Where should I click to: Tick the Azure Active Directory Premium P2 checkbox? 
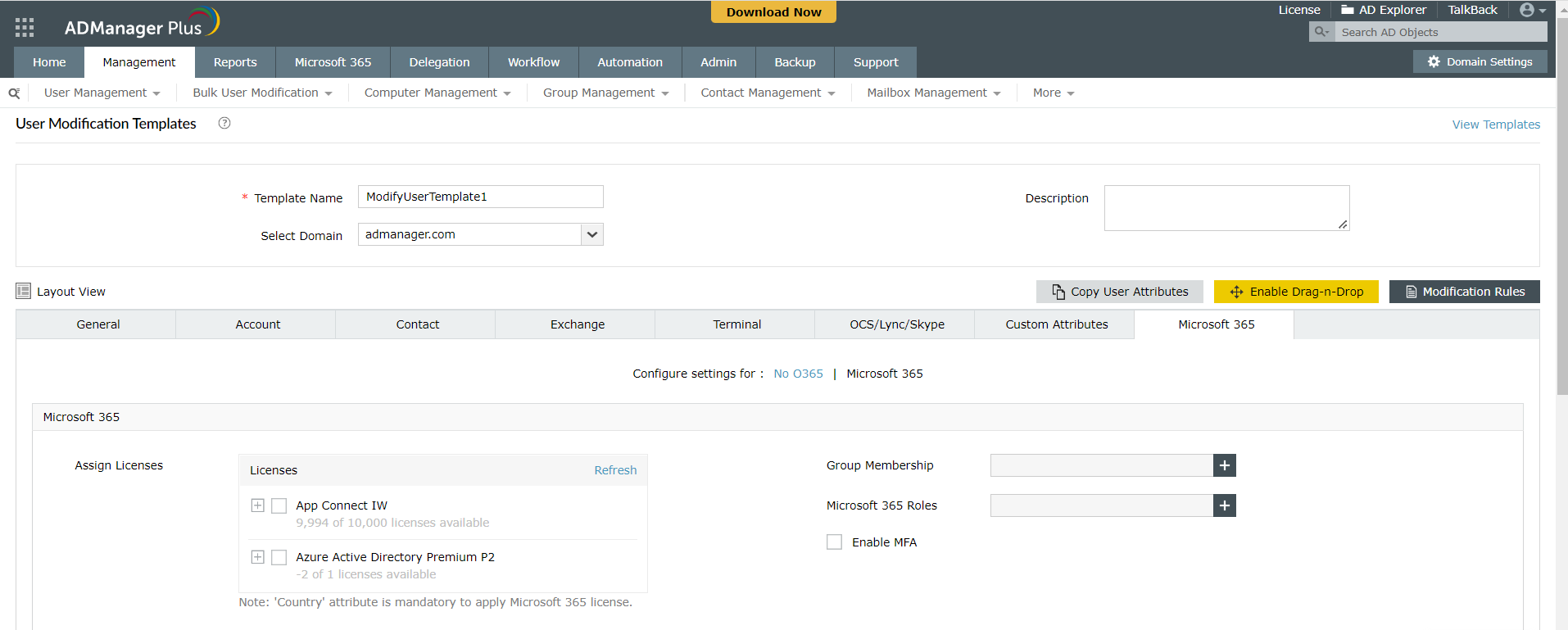coord(279,557)
